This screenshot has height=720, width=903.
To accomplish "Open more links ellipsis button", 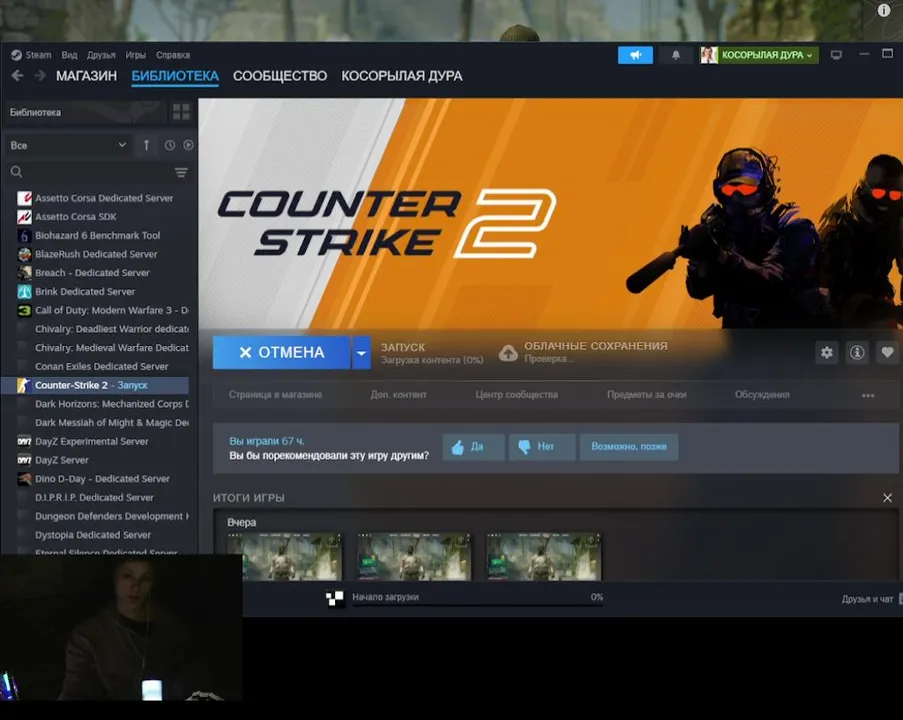I will click(868, 395).
